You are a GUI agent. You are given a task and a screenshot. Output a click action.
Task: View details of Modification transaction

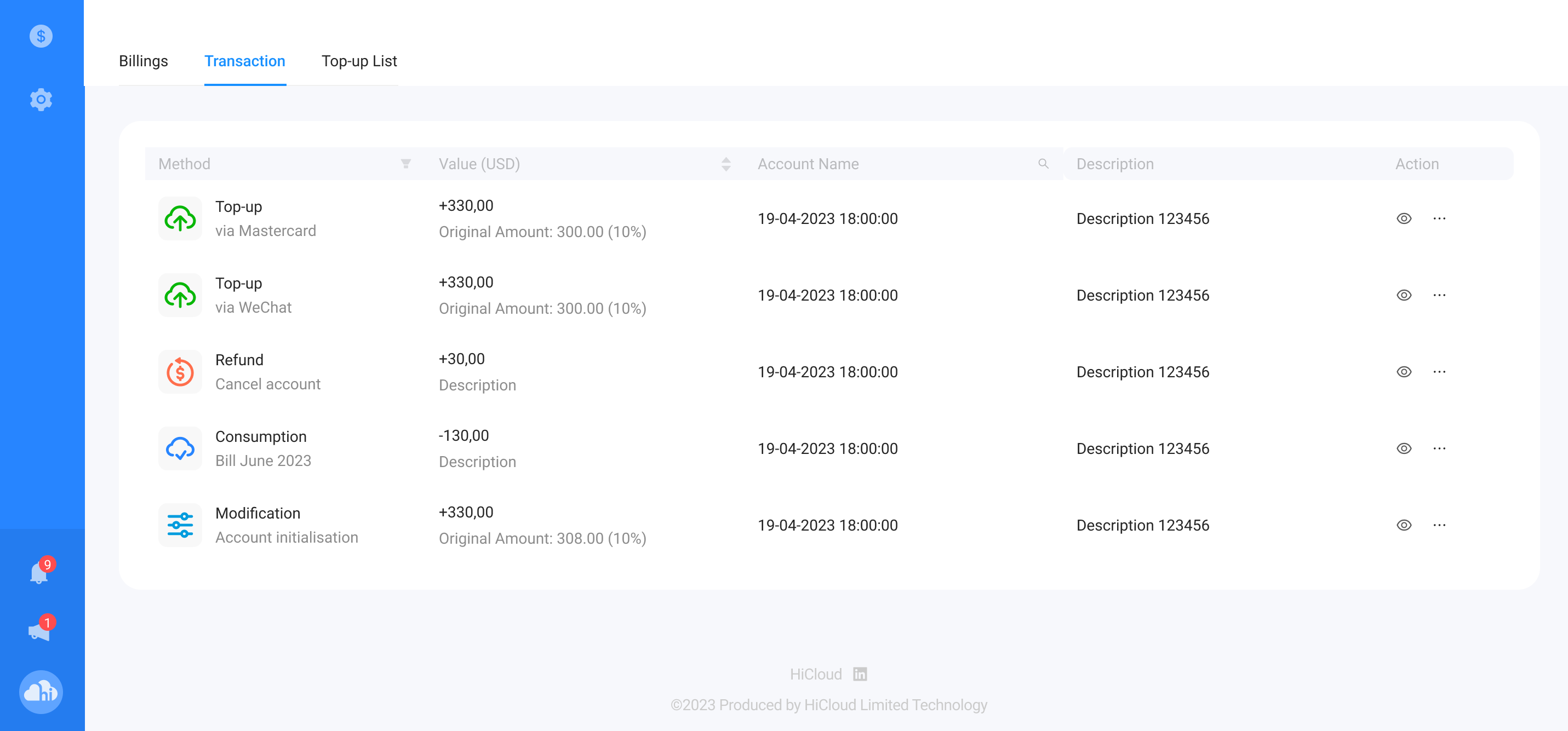[1404, 525]
